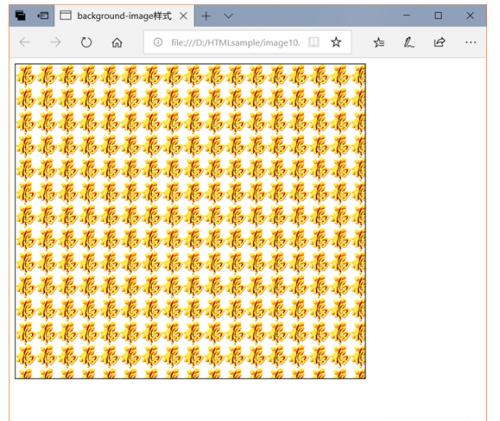Screen dimensions: 500x421
Task: Click the Forward navigation arrow
Action: tap(55, 42)
